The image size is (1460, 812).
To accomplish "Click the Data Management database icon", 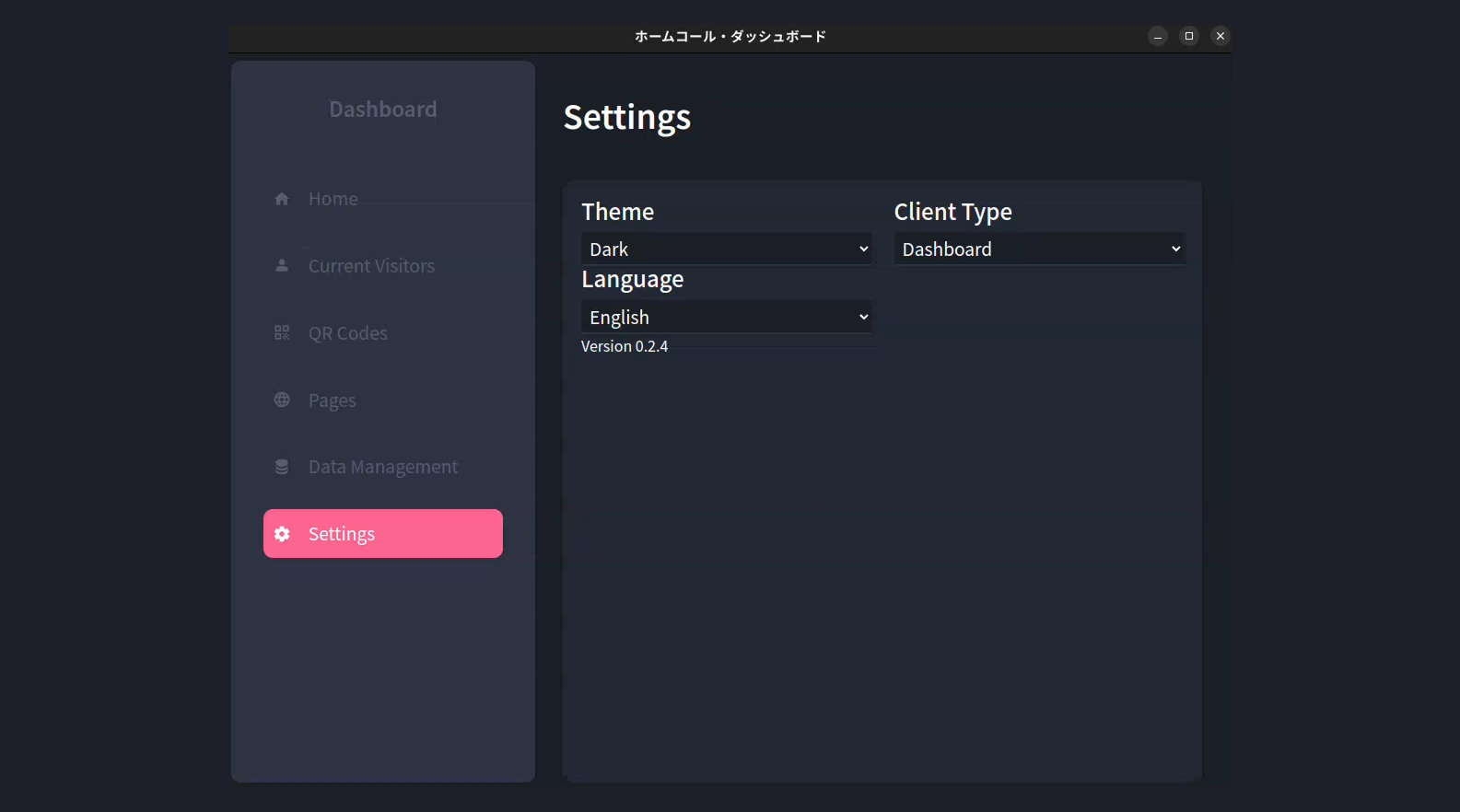I will [282, 467].
